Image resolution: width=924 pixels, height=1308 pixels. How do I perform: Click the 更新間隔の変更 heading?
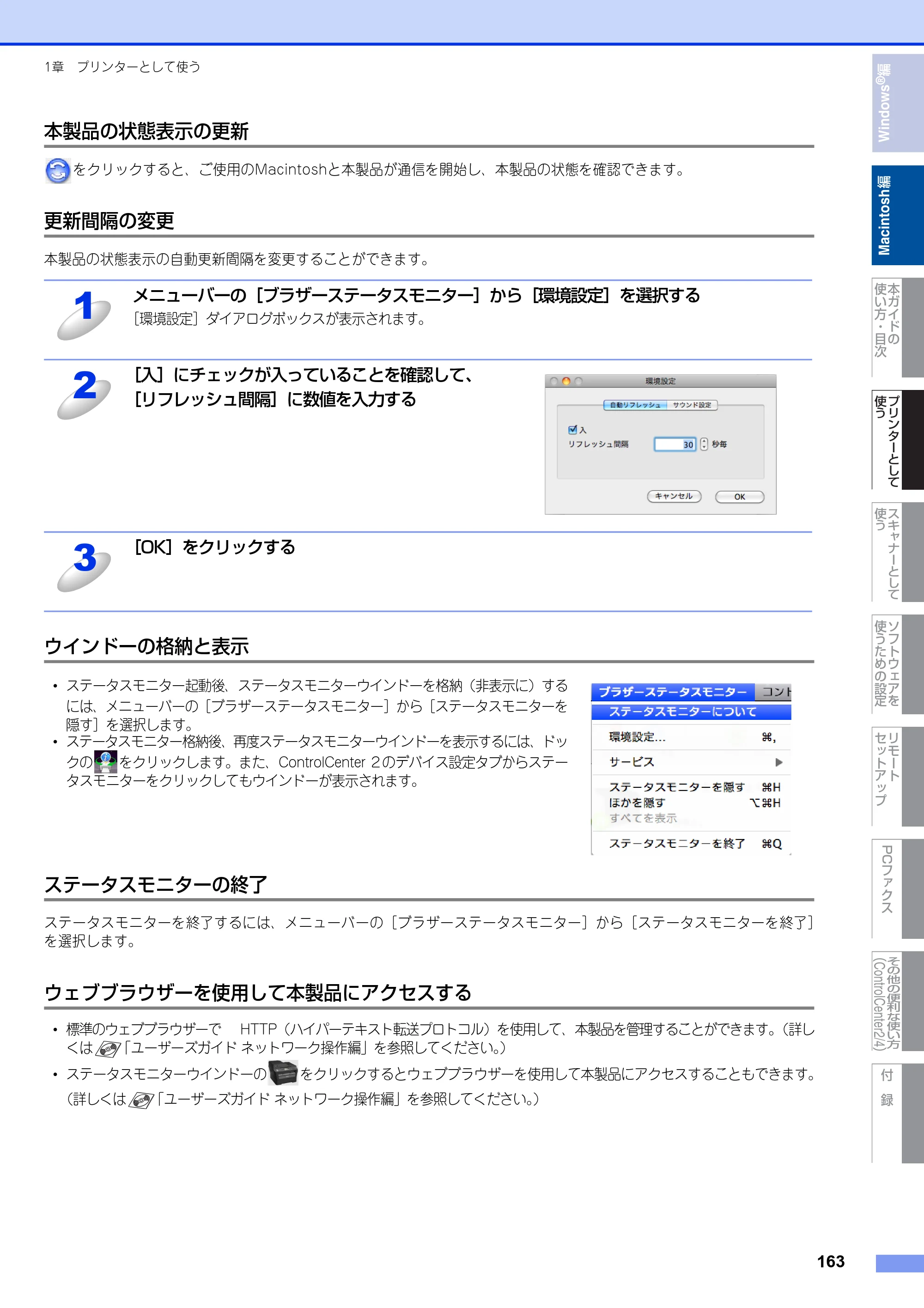(109, 221)
